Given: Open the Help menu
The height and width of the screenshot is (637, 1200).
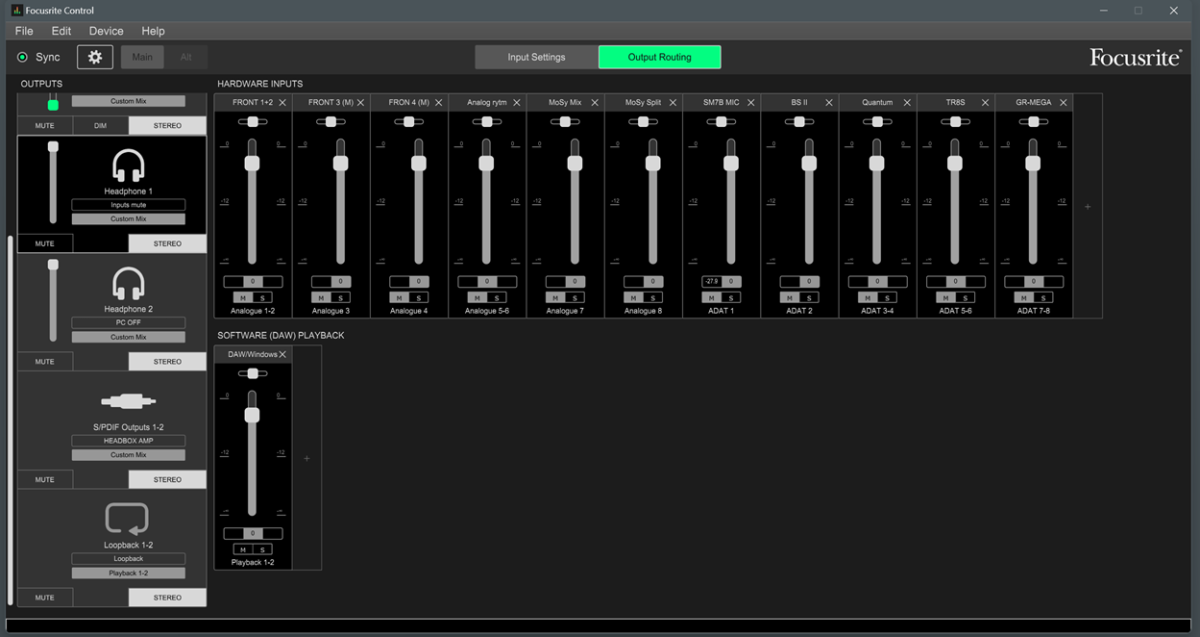Looking at the screenshot, I should coord(153,31).
